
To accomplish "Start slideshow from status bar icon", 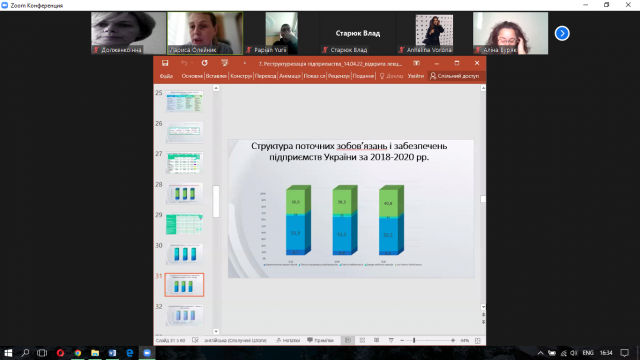I will [391, 340].
